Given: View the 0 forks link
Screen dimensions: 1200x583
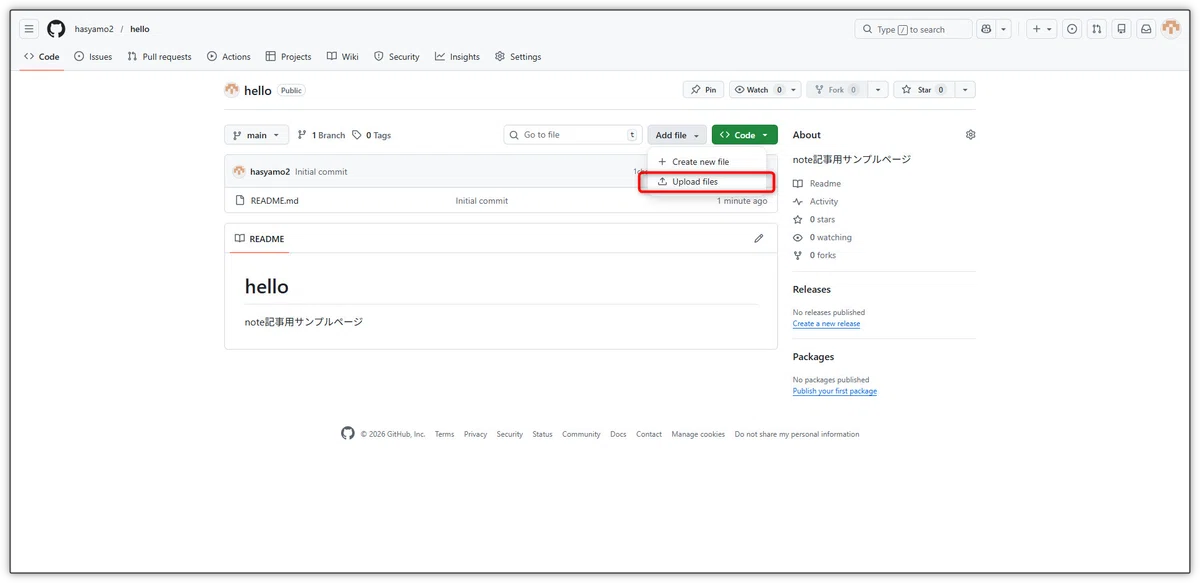Looking at the screenshot, I should click(815, 256).
